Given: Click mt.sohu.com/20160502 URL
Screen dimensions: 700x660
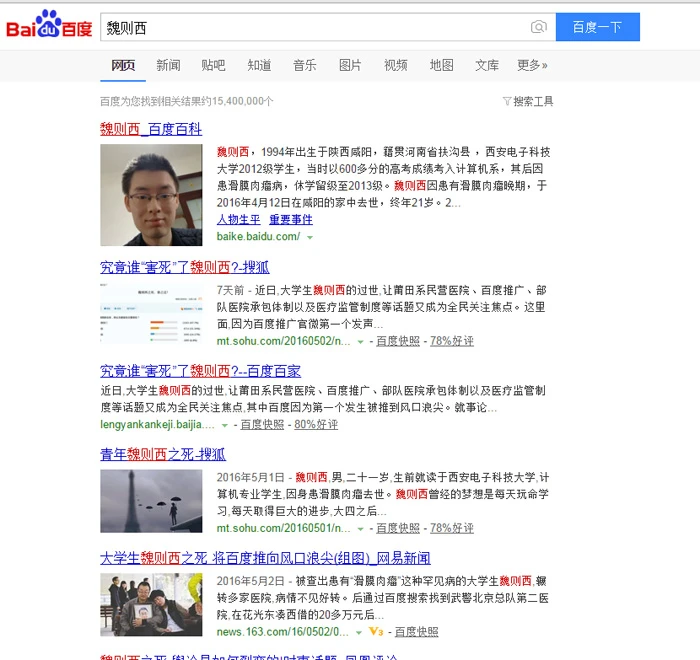Looking at the screenshot, I should click(x=283, y=341).
